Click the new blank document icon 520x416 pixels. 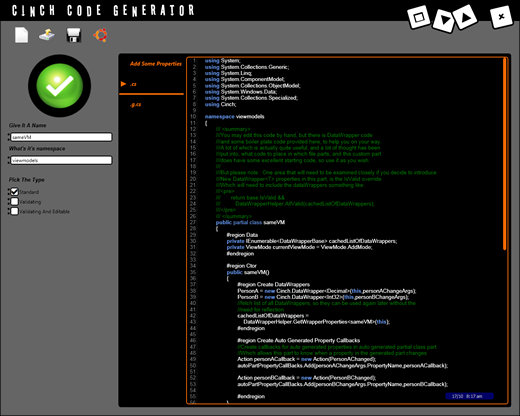click(21, 35)
